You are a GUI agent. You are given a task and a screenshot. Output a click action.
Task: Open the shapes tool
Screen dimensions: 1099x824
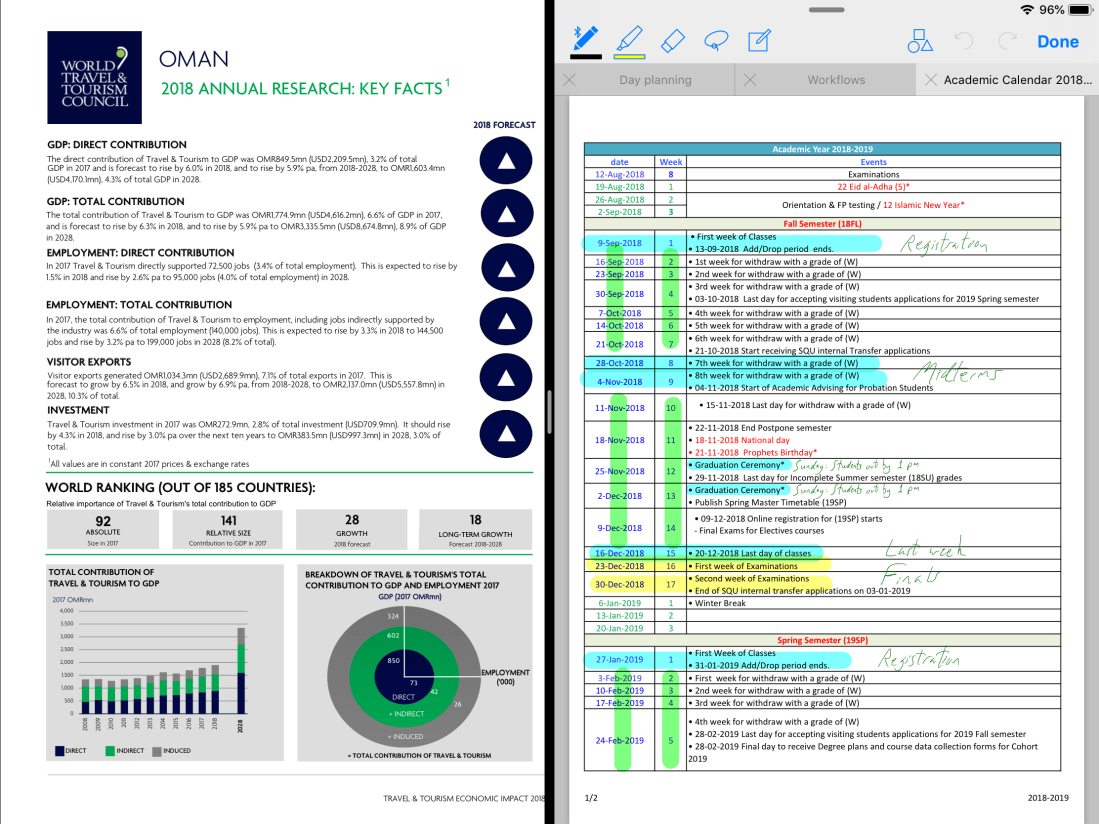tap(920, 41)
